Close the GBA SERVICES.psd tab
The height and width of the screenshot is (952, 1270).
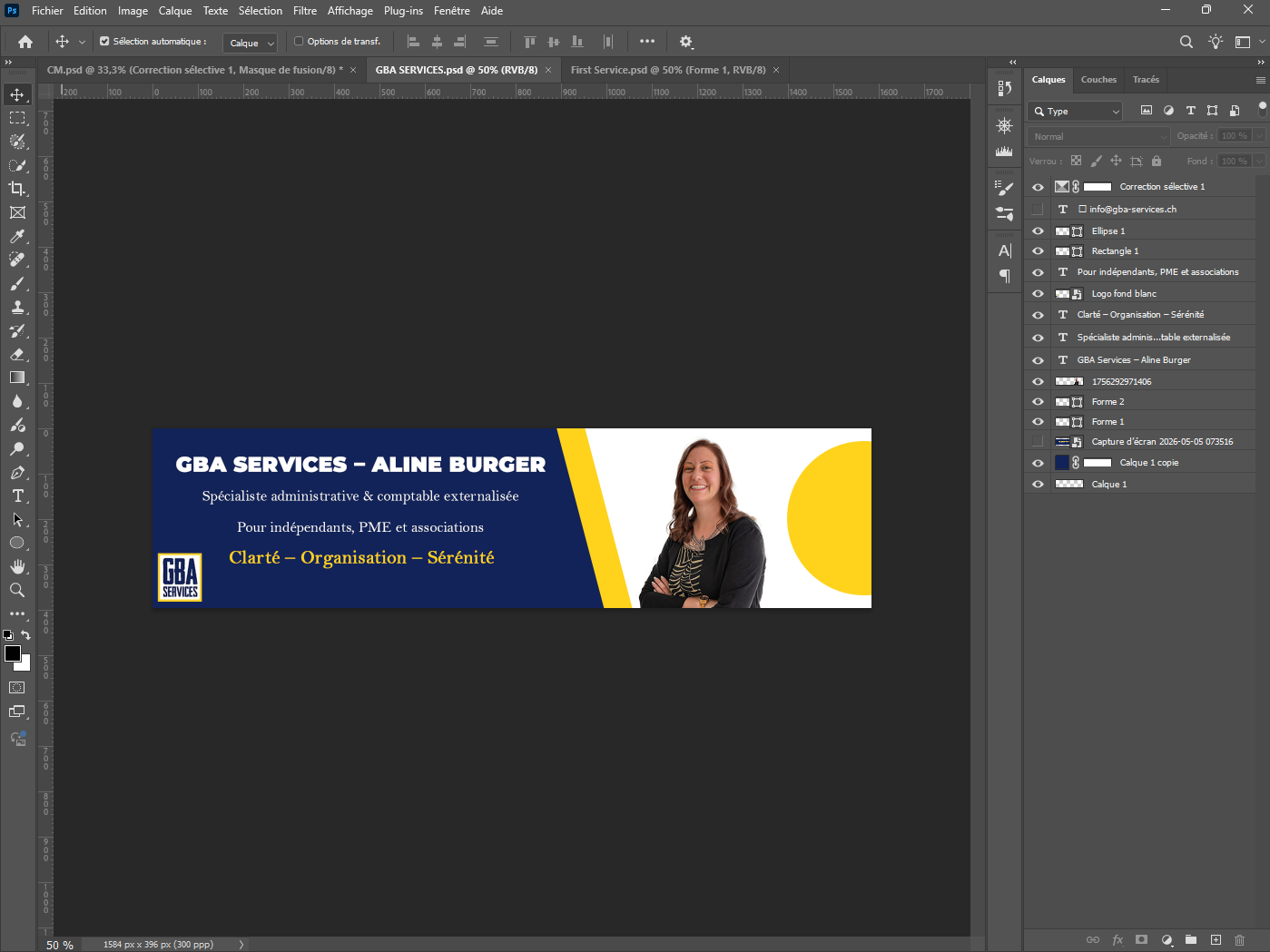(x=548, y=70)
